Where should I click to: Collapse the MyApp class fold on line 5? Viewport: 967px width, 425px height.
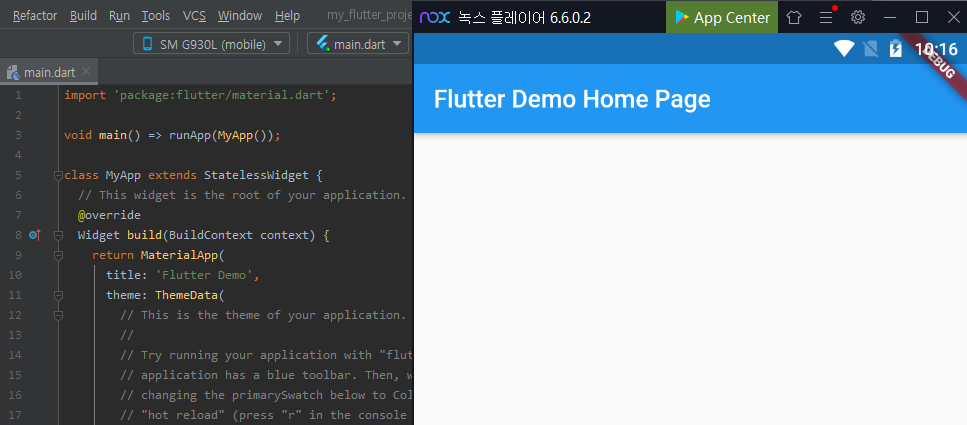click(x=58, y=175)
